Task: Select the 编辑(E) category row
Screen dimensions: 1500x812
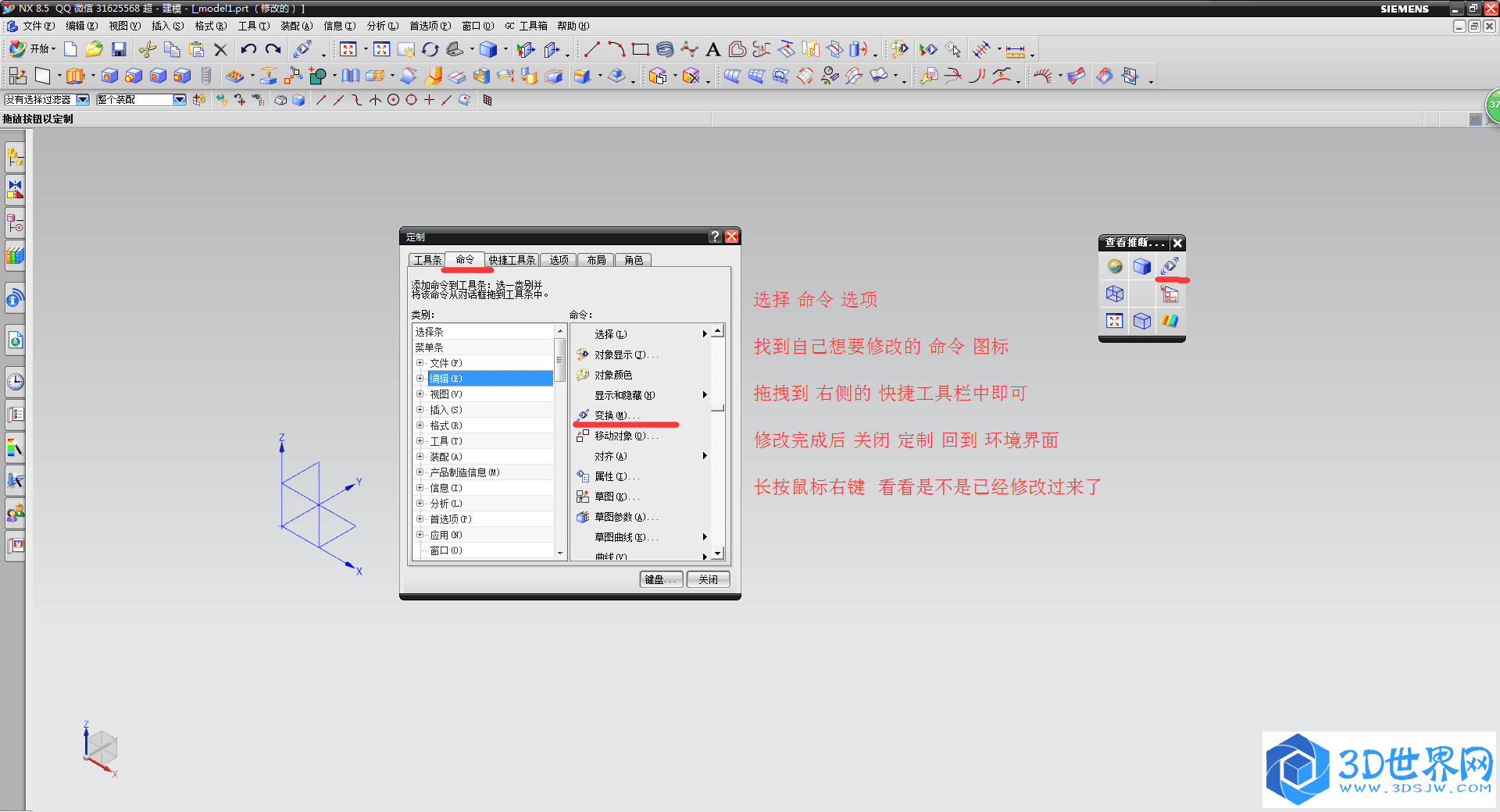Action: (491, 379)
